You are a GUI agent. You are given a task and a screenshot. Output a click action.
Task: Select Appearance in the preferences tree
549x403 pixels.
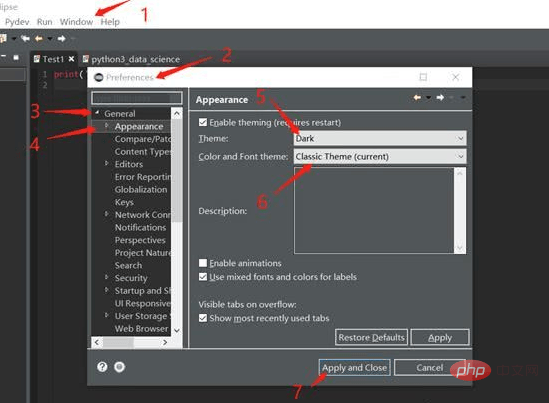[139, 126]
